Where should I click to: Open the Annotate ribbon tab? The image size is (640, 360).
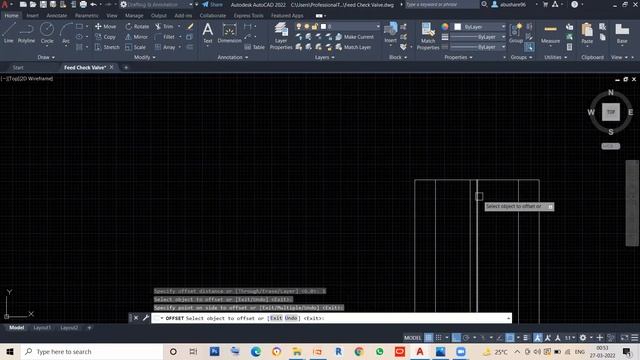(56, 16)
